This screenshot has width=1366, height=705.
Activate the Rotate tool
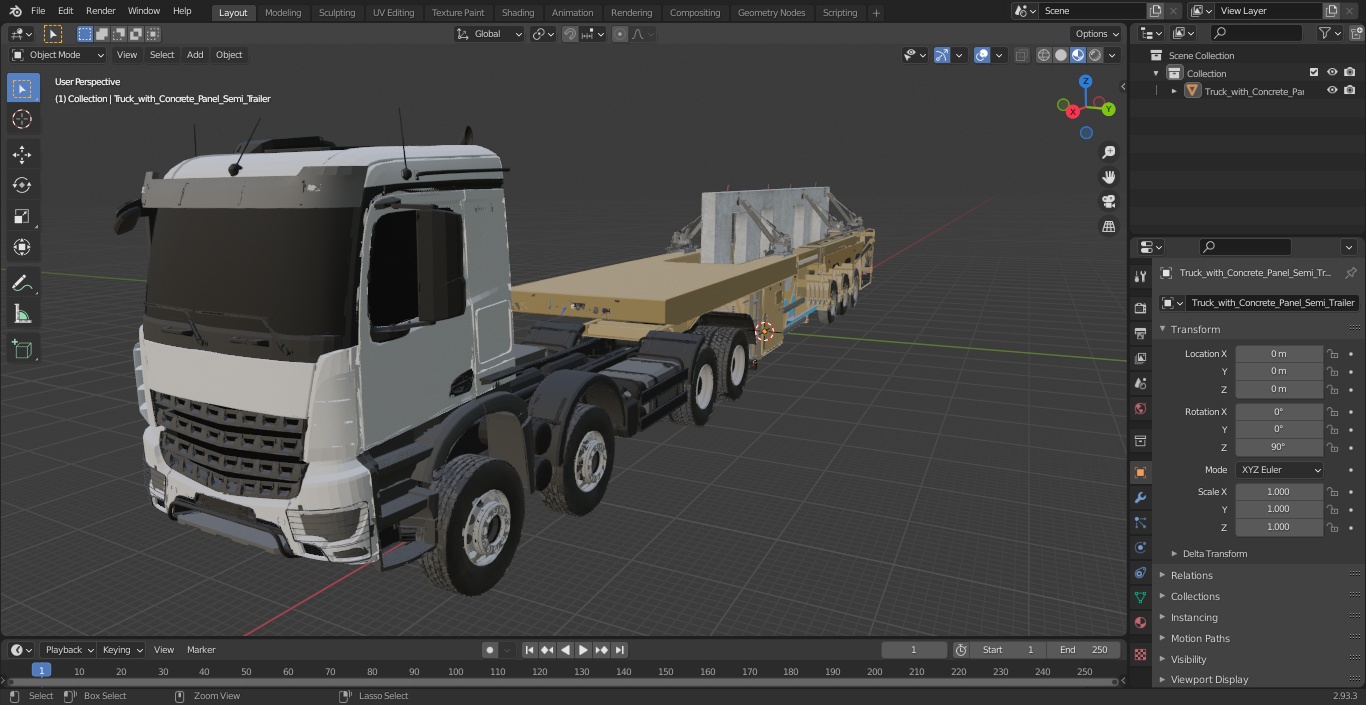pos(22,185)
